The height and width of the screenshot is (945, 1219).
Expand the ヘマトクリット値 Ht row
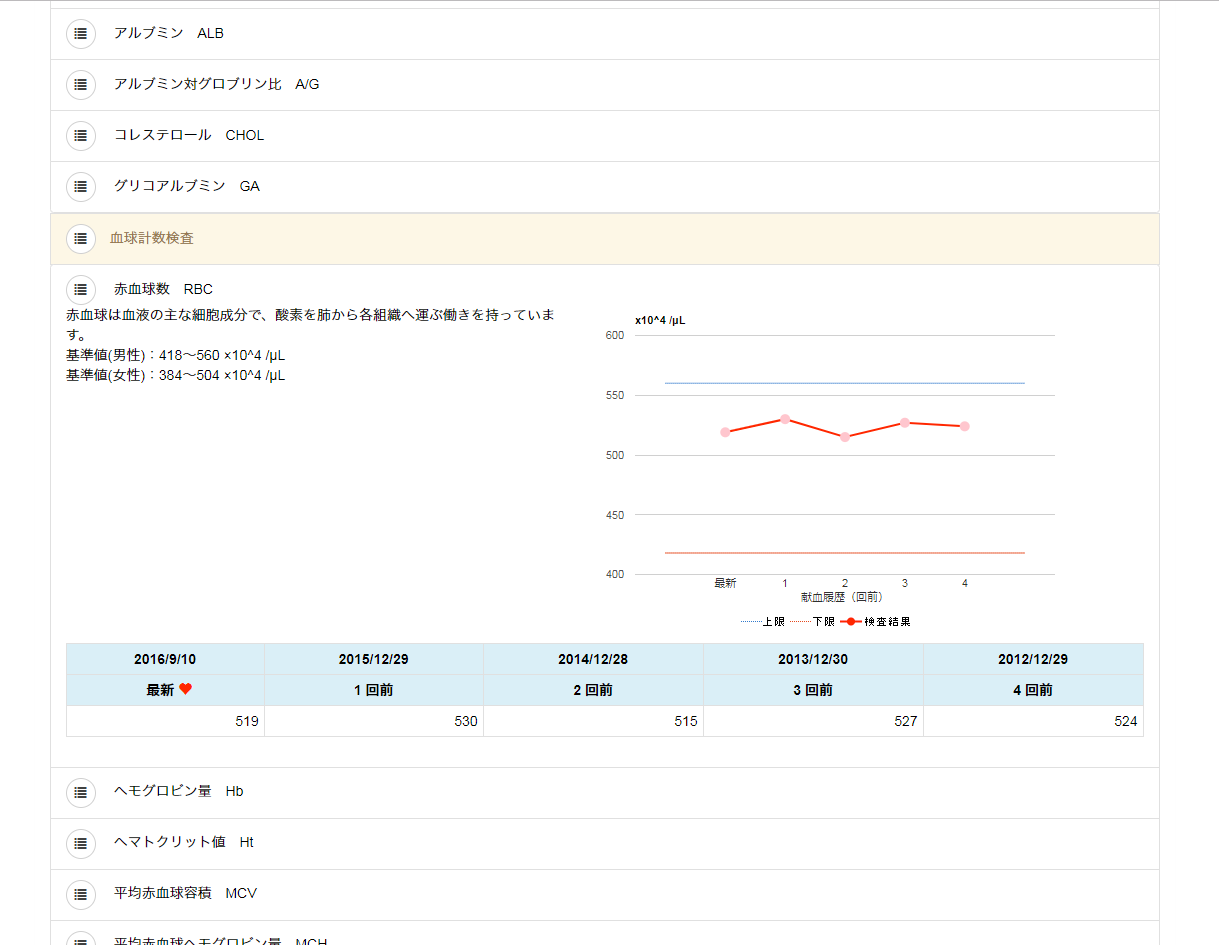[x=183, y=843]
